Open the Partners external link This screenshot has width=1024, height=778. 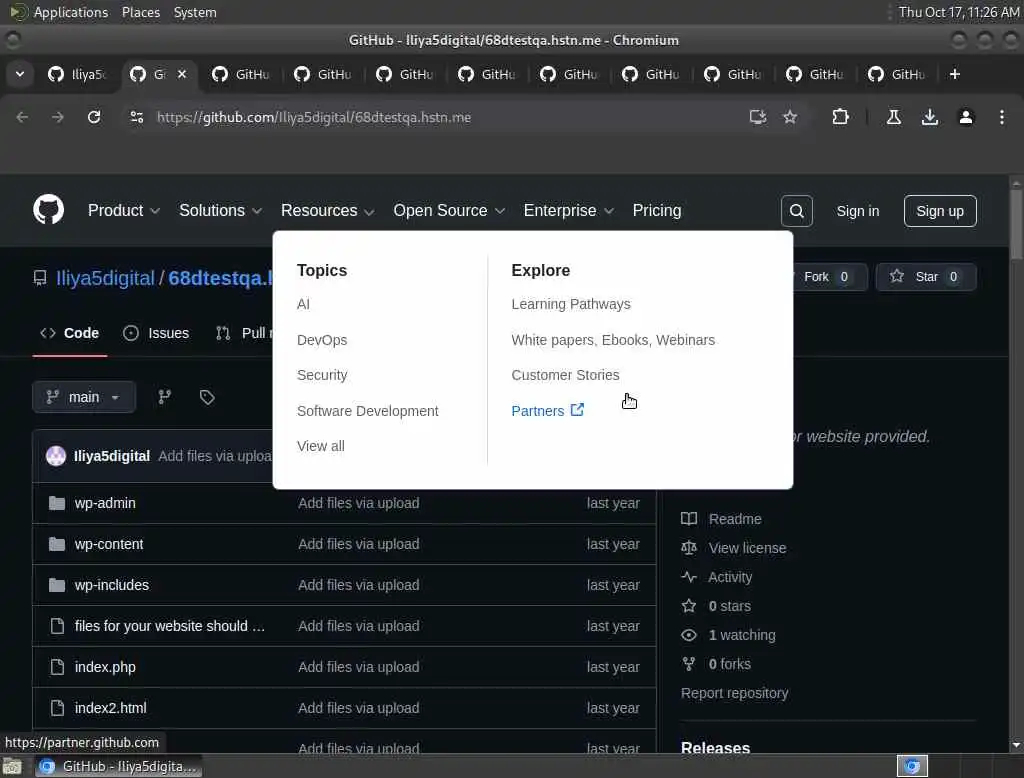(x=547, y=410)
